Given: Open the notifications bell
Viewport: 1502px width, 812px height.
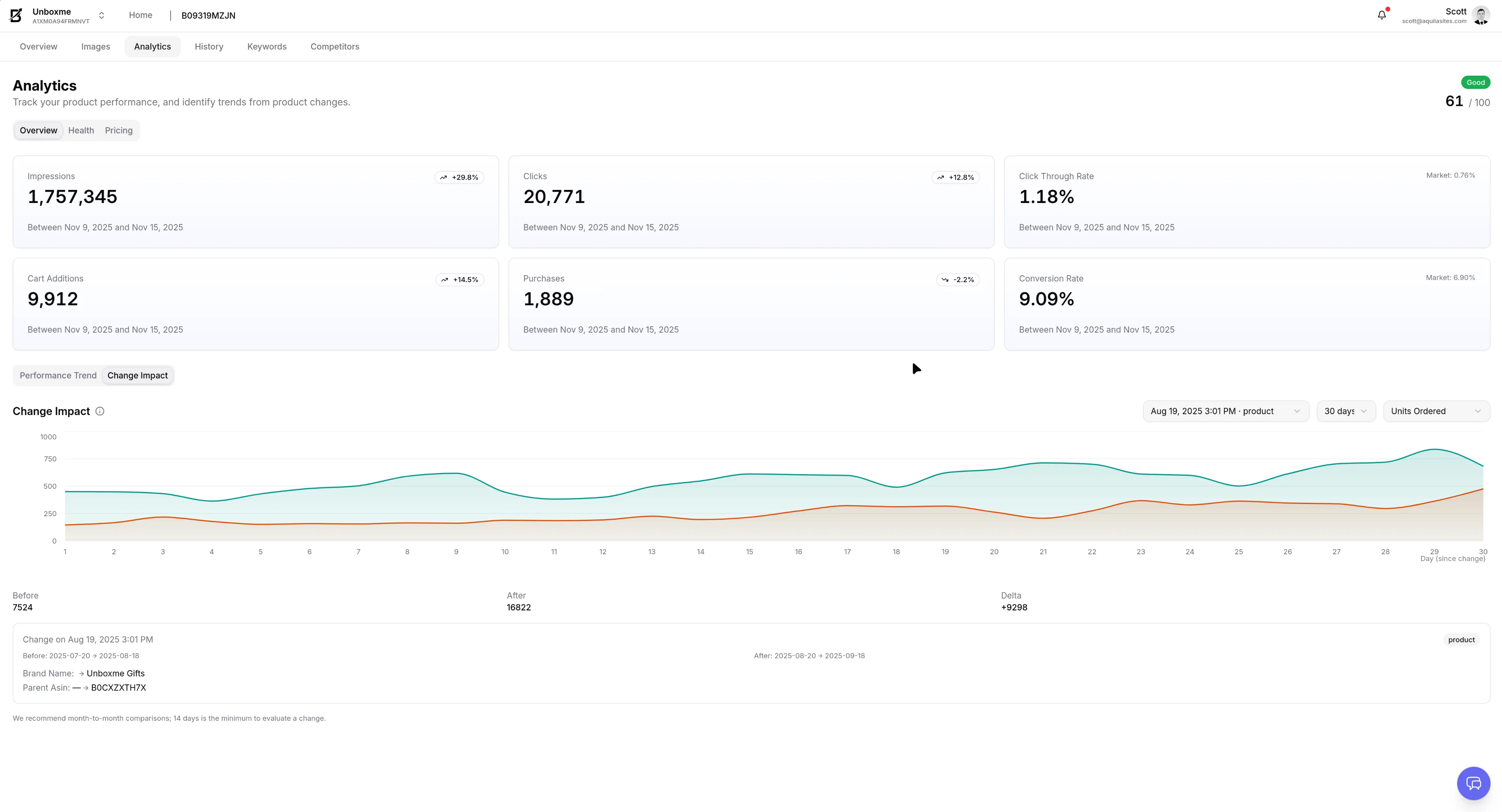Looking at the screenshot, I should click(1381, 15).
